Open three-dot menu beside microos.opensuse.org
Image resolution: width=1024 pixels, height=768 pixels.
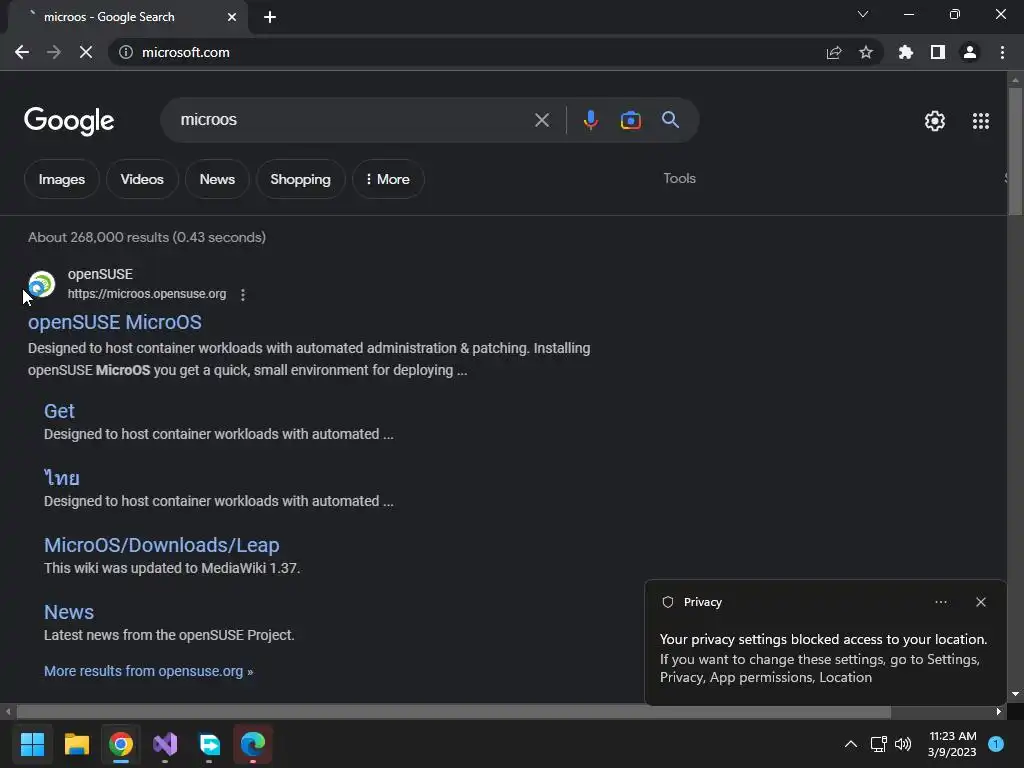coord(243,295)
